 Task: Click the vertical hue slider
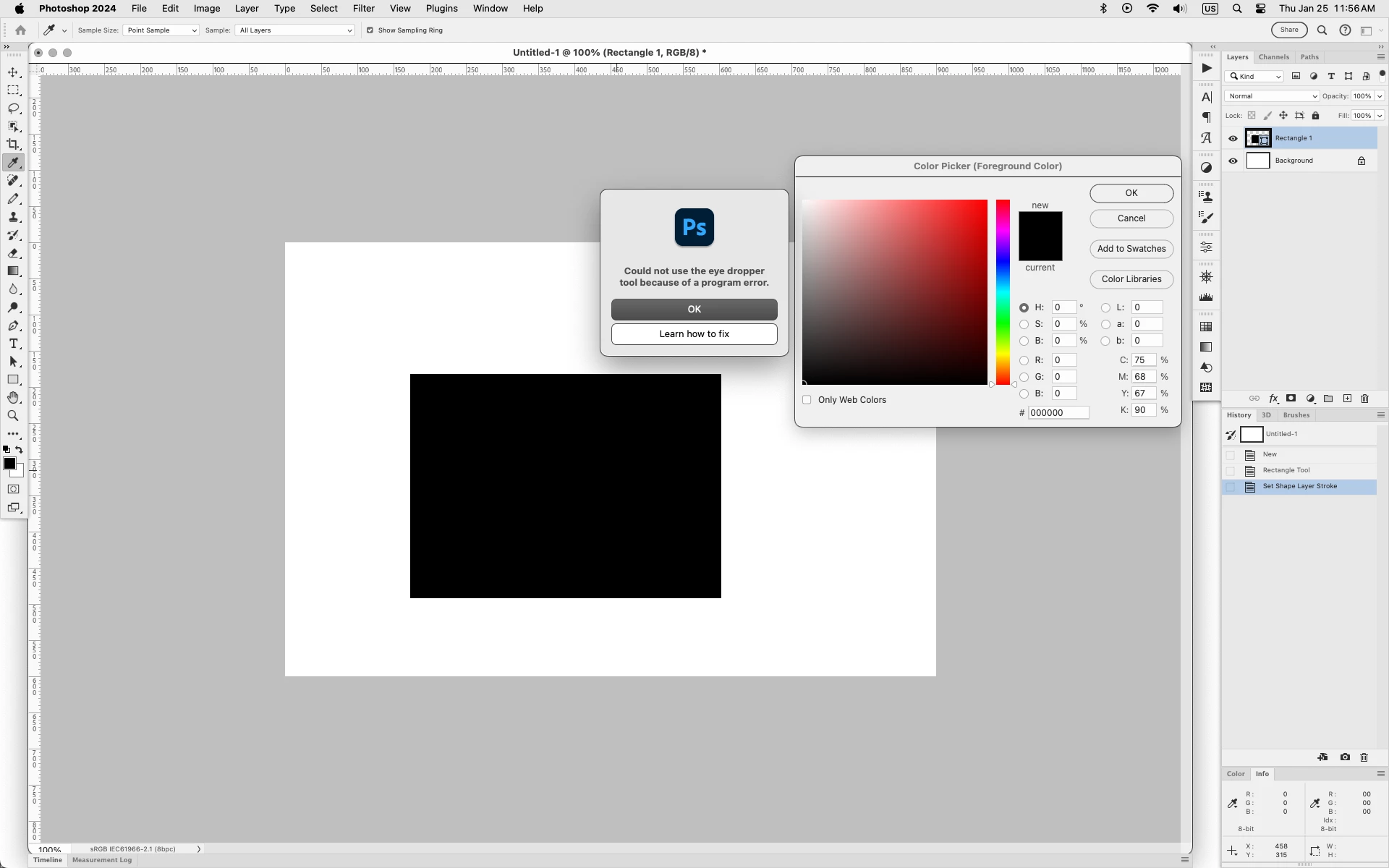tap(1003, 292)
